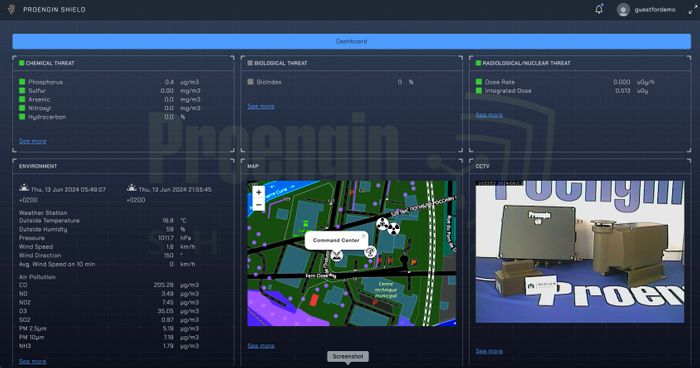
Task: Click the Wind Direction value 150
Action: [x=169, y=255]
